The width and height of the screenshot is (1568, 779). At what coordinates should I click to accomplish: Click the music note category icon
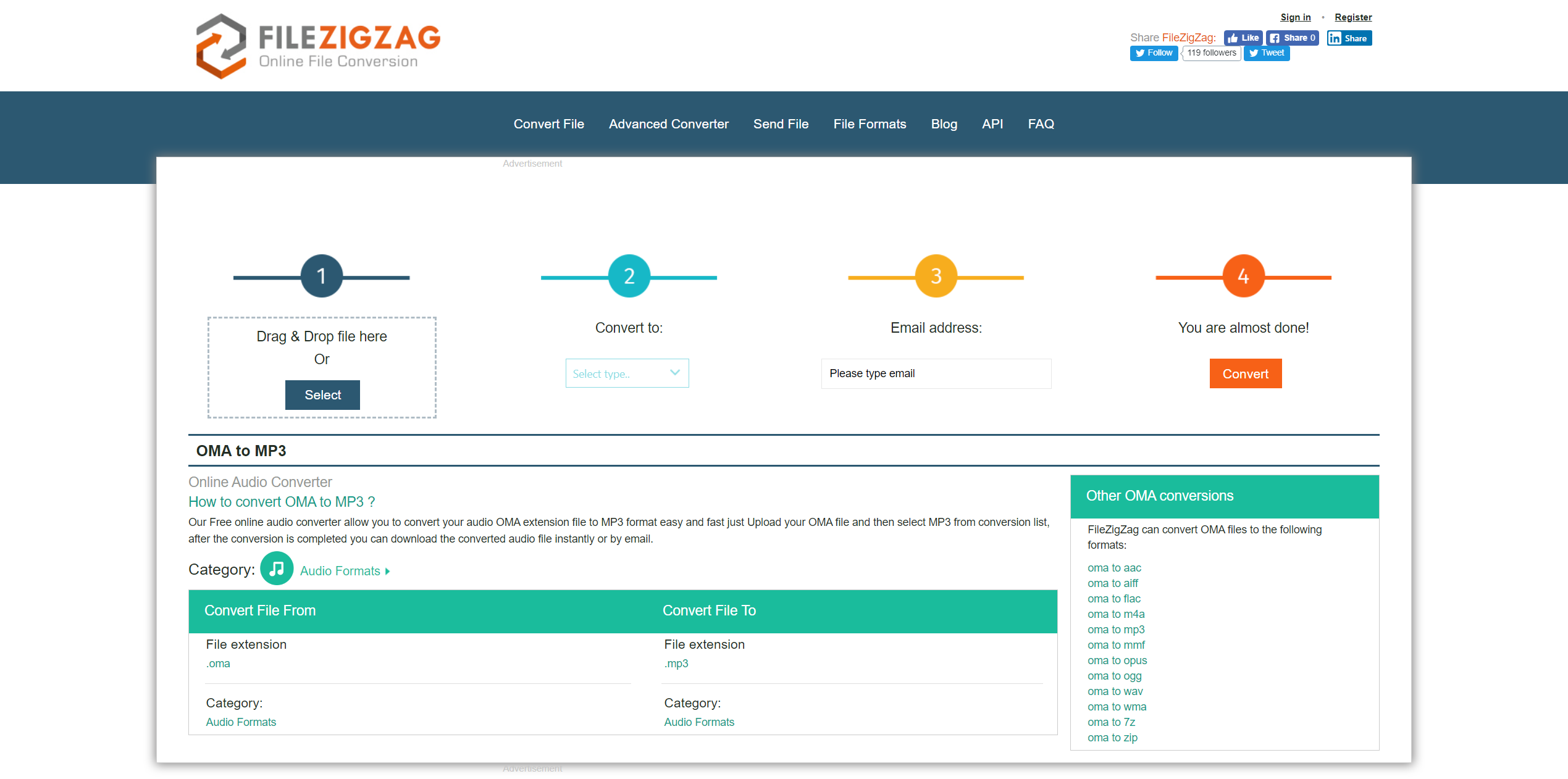tap(276, 569)
